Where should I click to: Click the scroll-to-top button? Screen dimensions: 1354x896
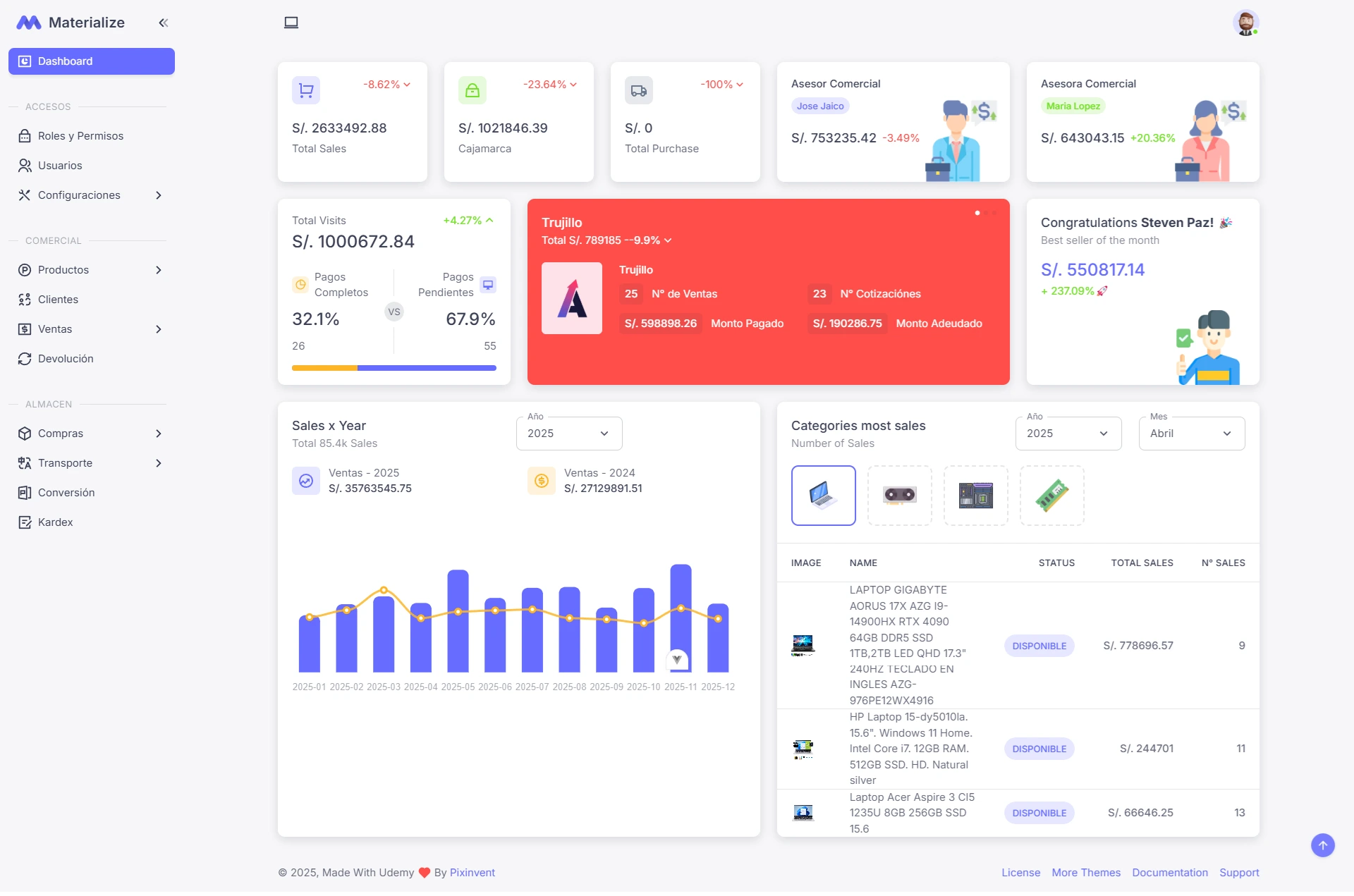coord(1322,845)
